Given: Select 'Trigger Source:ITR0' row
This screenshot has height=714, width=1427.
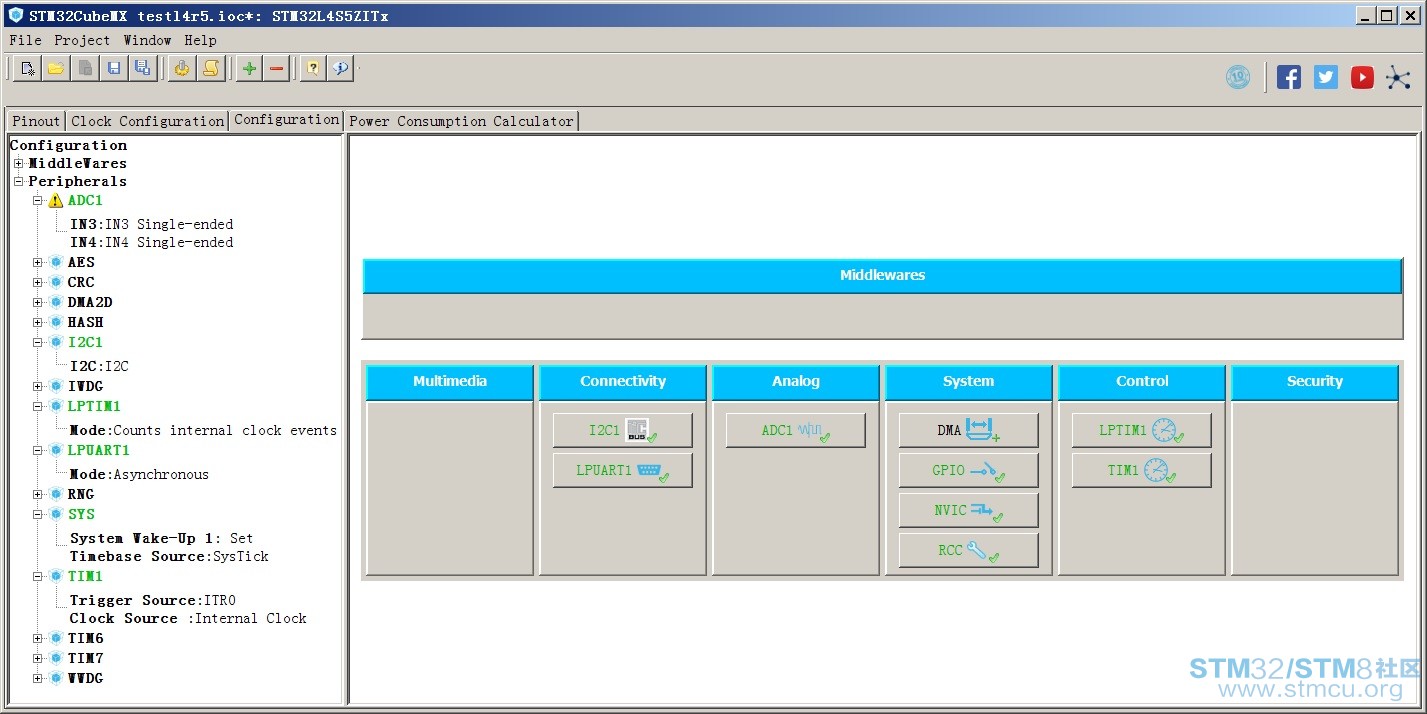Looking at the screenshot, I should (x=152, y=601).
